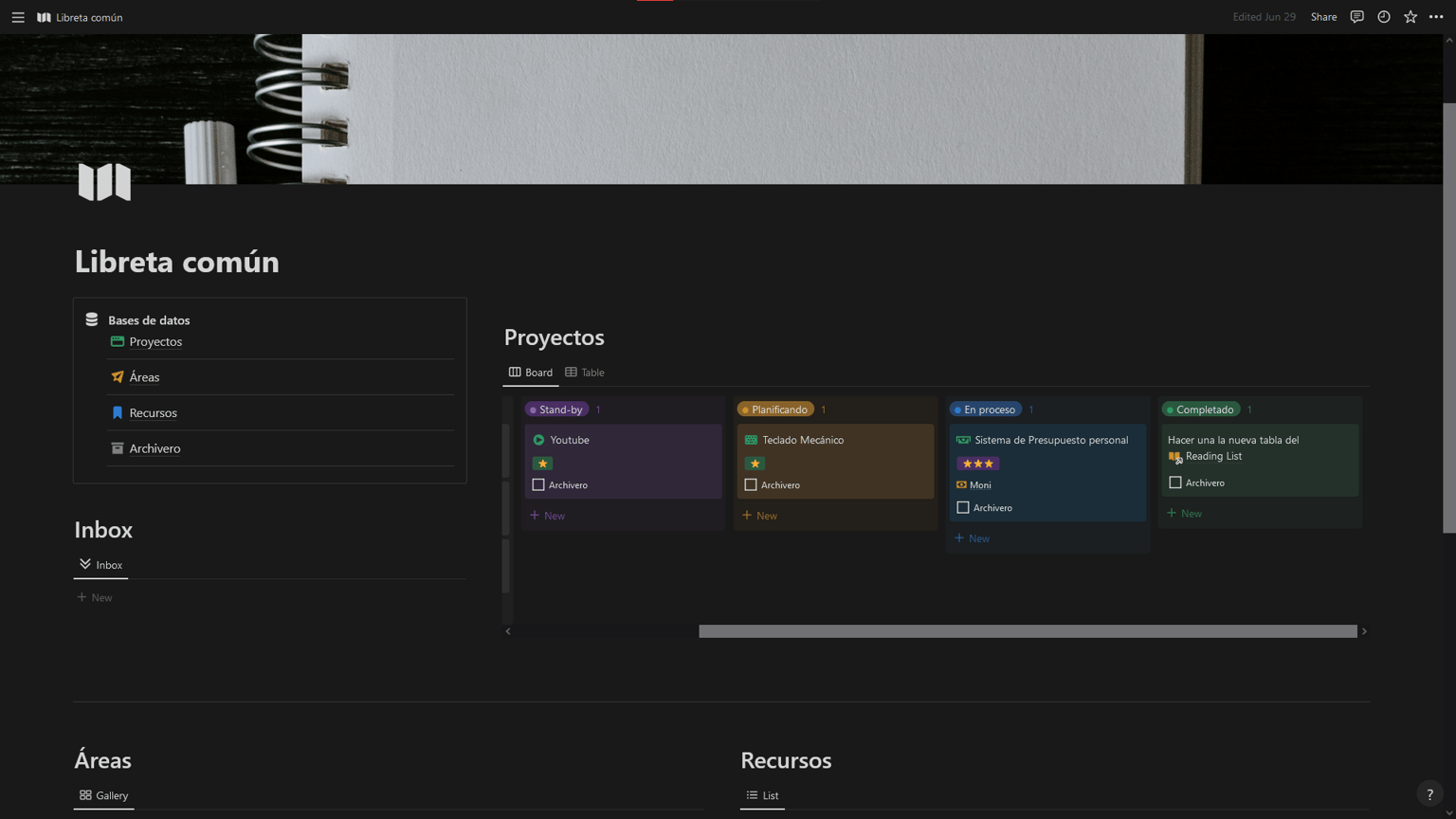Favorite this page with the star icon
The width and height of the screenshot is (1456, 819).
click(1410, 17)
